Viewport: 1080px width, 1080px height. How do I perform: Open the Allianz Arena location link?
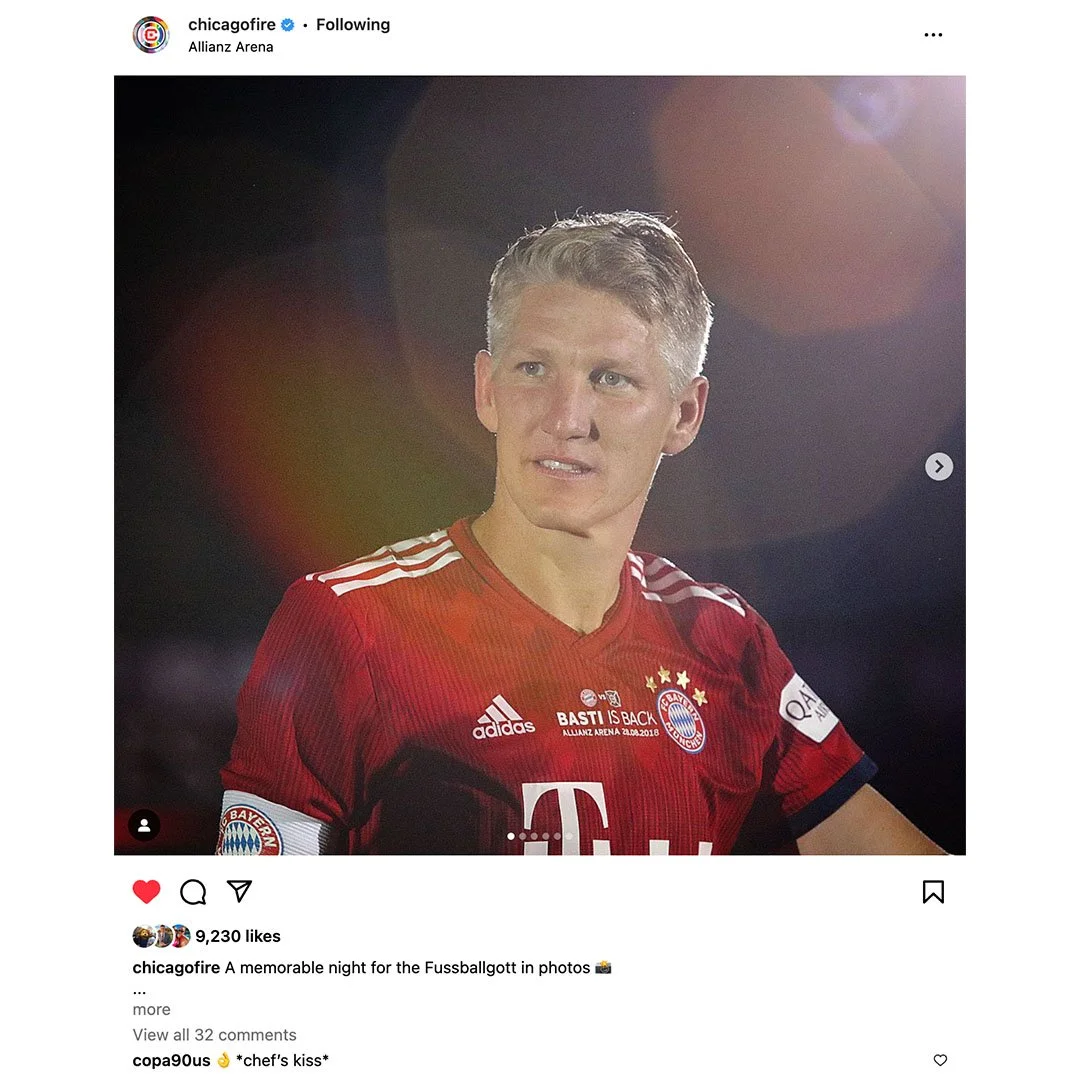[x=231, y=47]
